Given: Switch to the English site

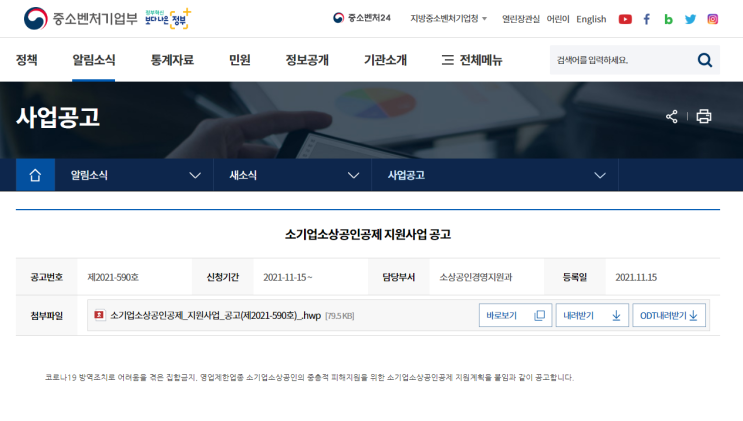Looking at the screenshot, I should pos(591,19).
